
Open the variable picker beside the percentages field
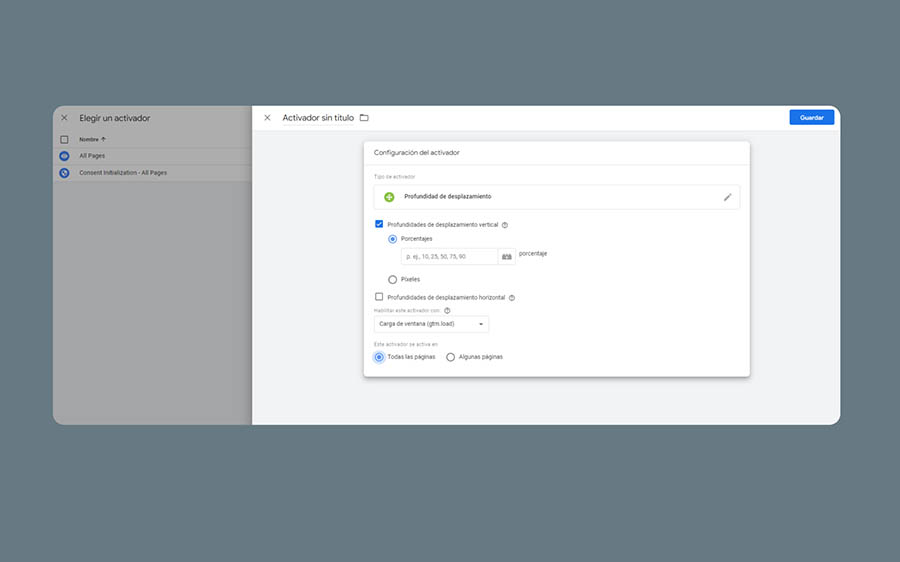coord(507,257)
